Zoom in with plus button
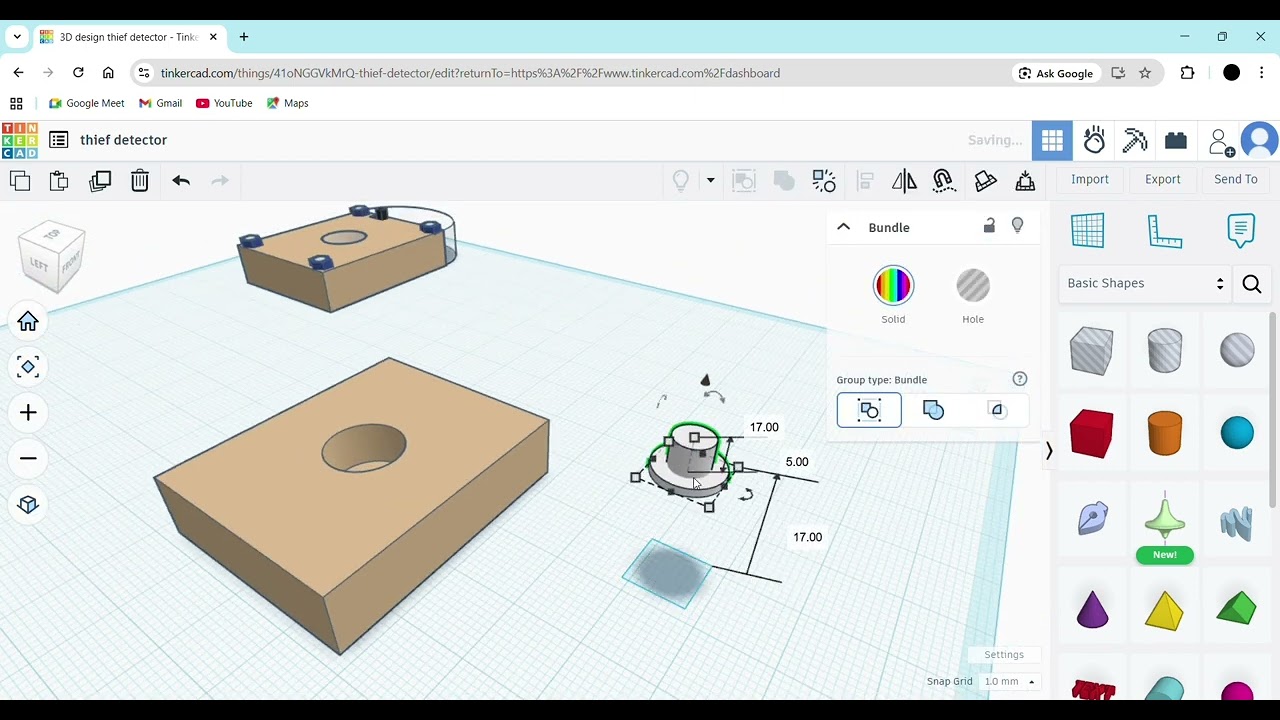Image resolution: width=1280 pixels, height=720 pixels. click(x=28, y=413)
